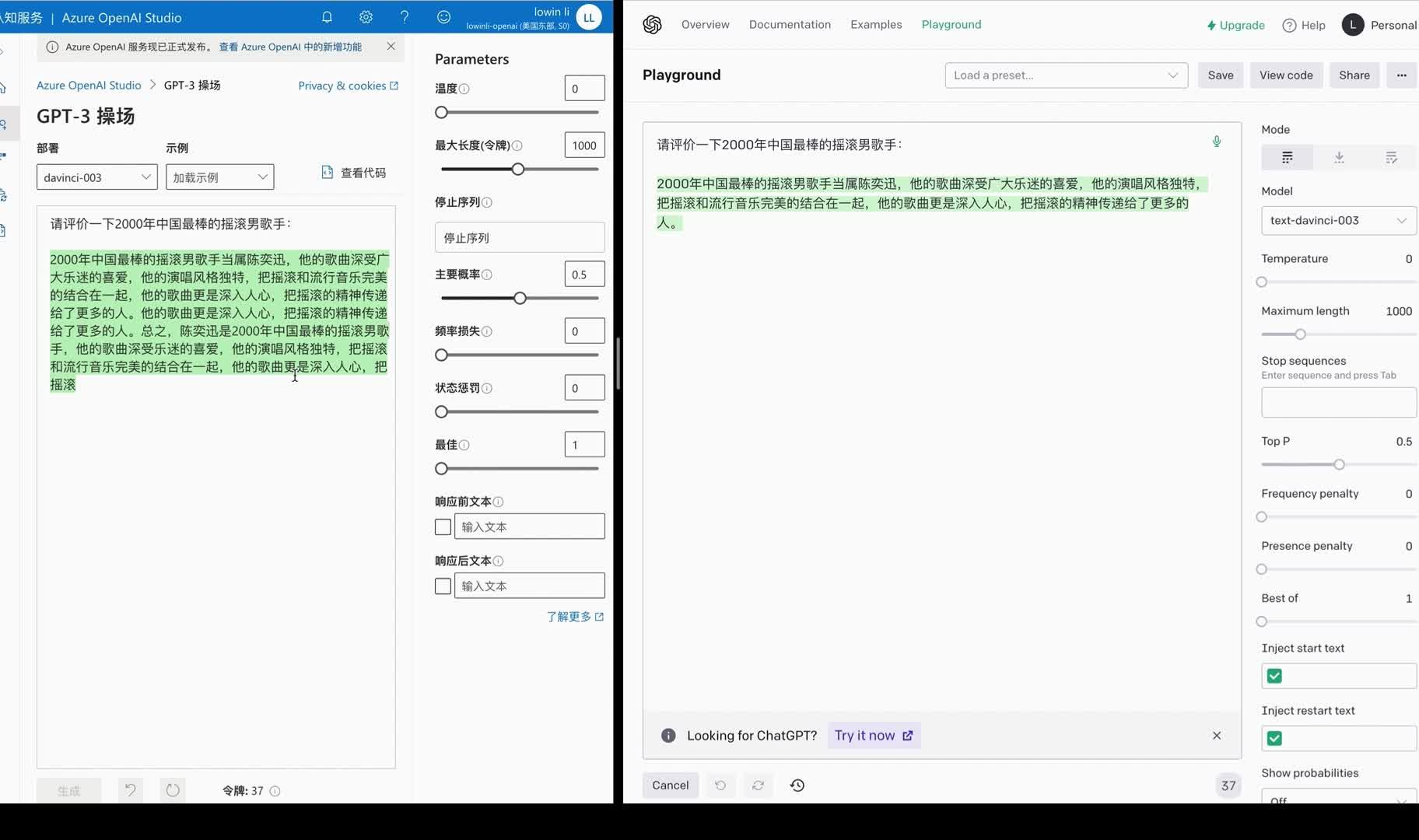This screenshot has width=1419, height=840.
Task: Expand the 加载示例 dropdown
Action: (219, 177)
